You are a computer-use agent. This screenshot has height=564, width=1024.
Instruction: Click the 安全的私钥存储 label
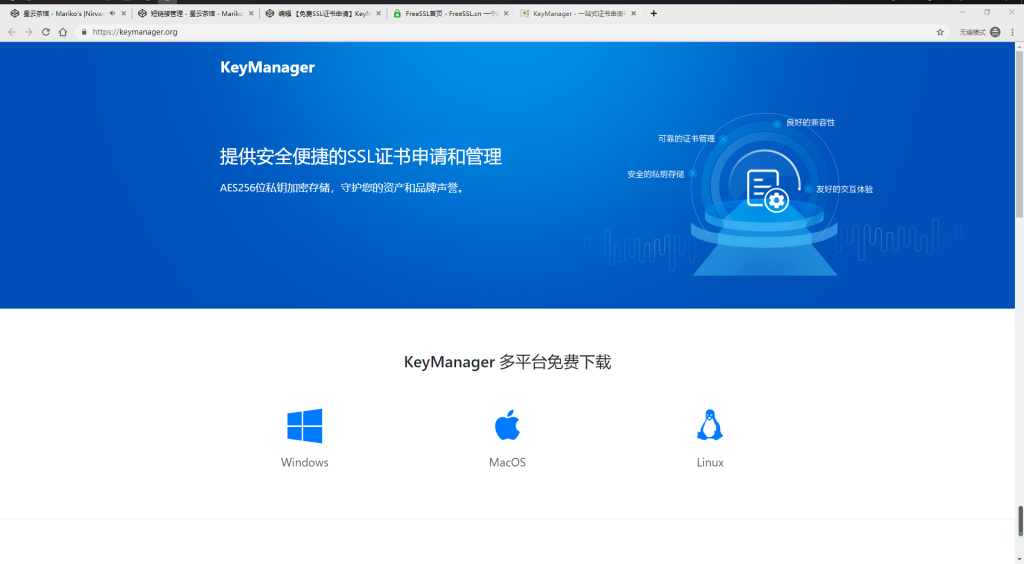[x=656, y=174]
